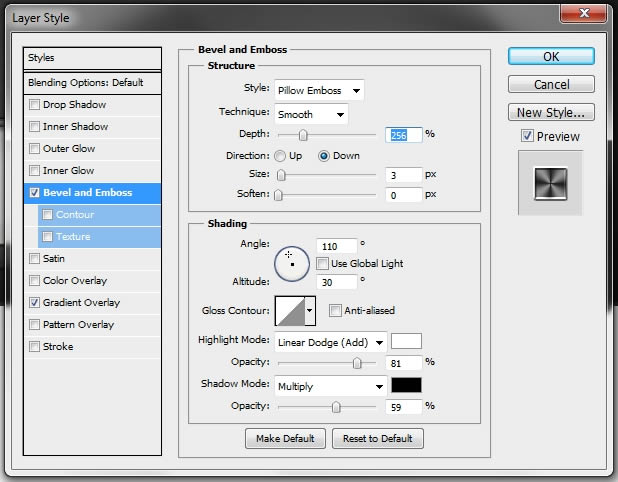Close the Layer Style dialog
618x482 pixels.
point(583,13)
